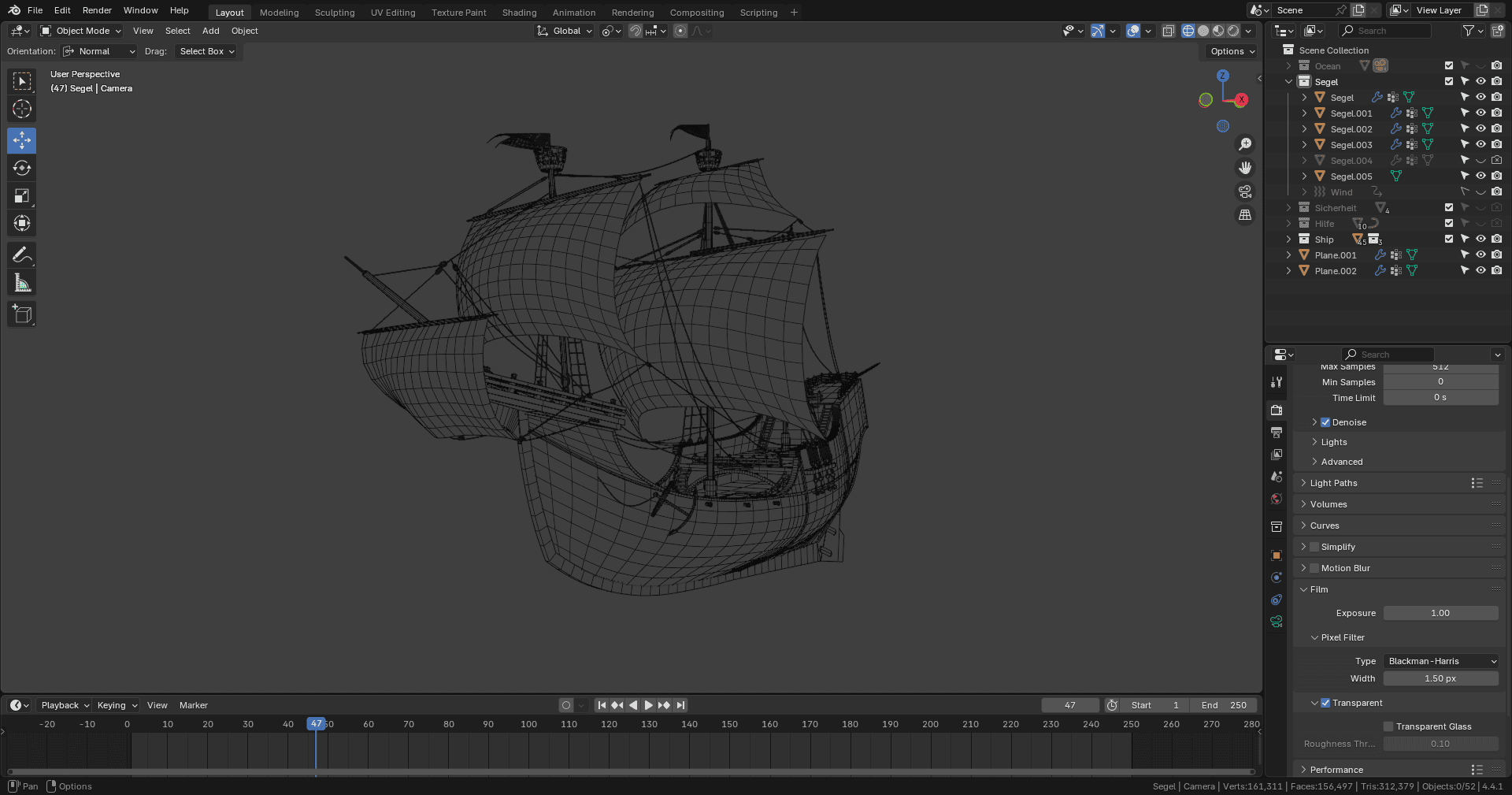Open the Output properties tab icon
This screenshot has width=1512, height=795.
coord(1277,433)
